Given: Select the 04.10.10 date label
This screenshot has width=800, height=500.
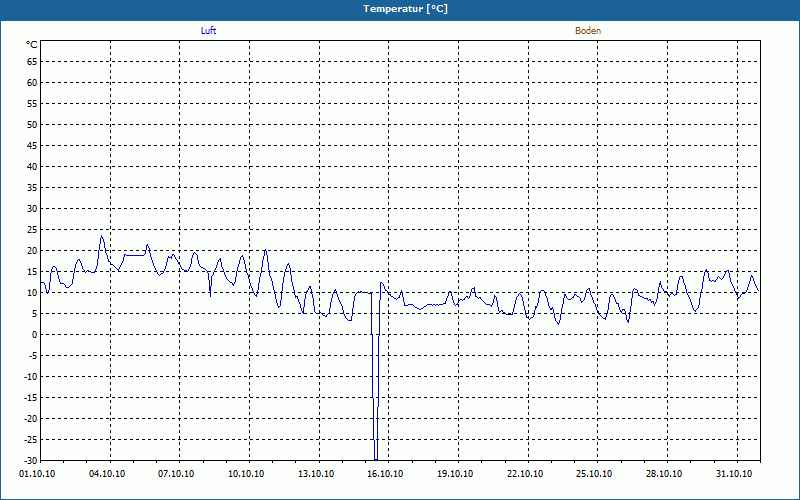Looking at the screenshot, I should point(107,474).
